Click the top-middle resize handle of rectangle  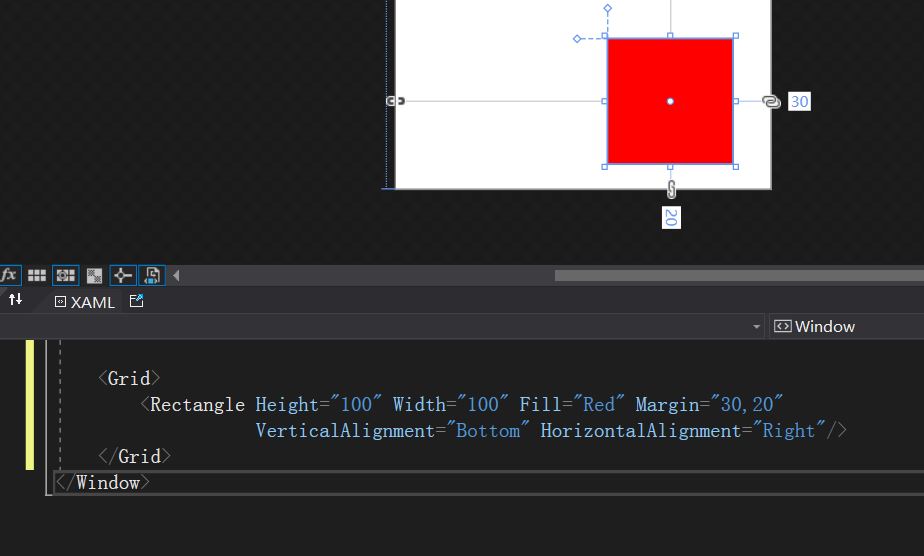(x=670, y=36)
